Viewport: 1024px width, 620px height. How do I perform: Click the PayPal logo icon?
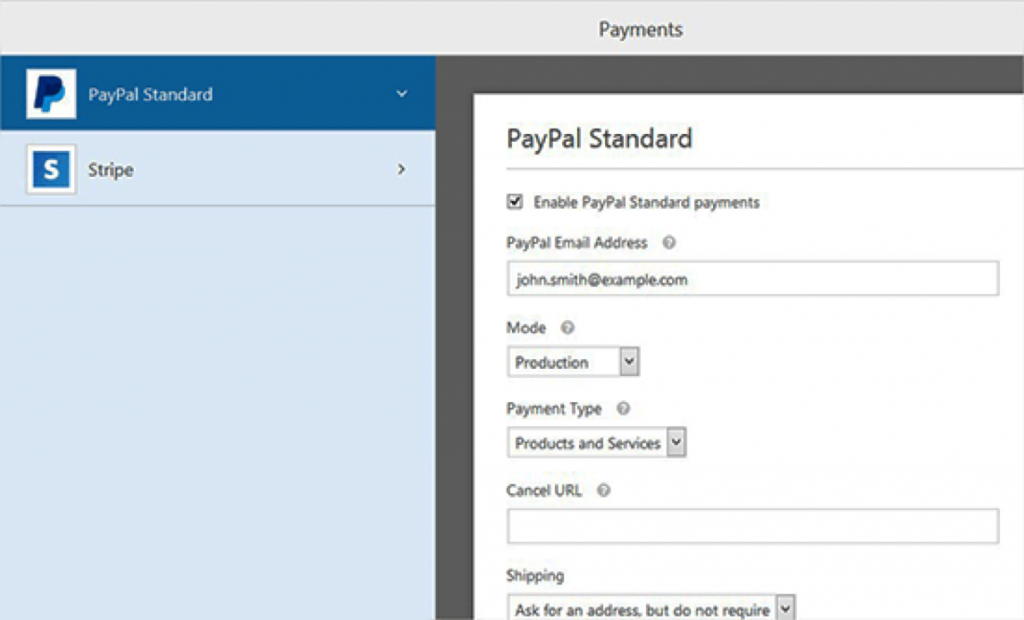pyautogui.click(x=51, y=93)
